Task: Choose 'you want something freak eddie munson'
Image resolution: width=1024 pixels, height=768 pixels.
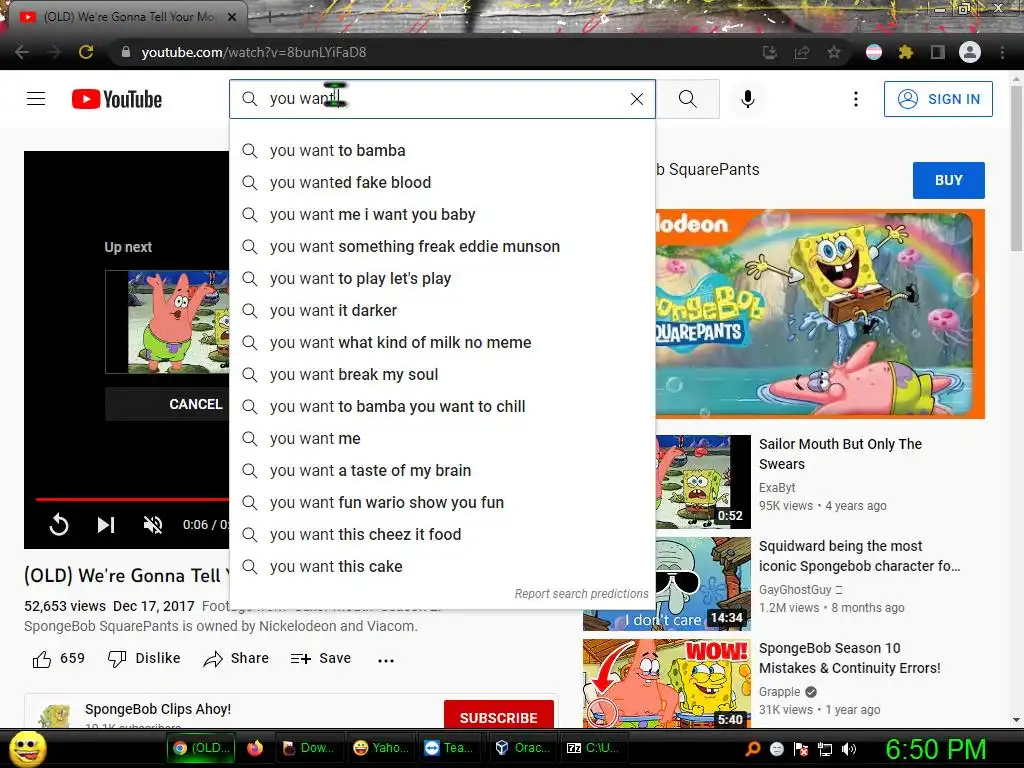Action: pyautogui.click(x=442, y=246)
